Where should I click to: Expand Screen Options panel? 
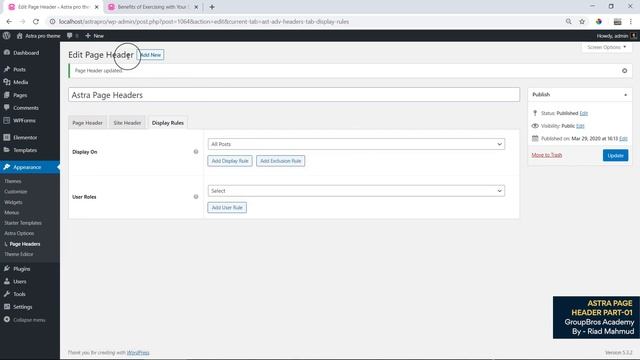tap(607, 47)
